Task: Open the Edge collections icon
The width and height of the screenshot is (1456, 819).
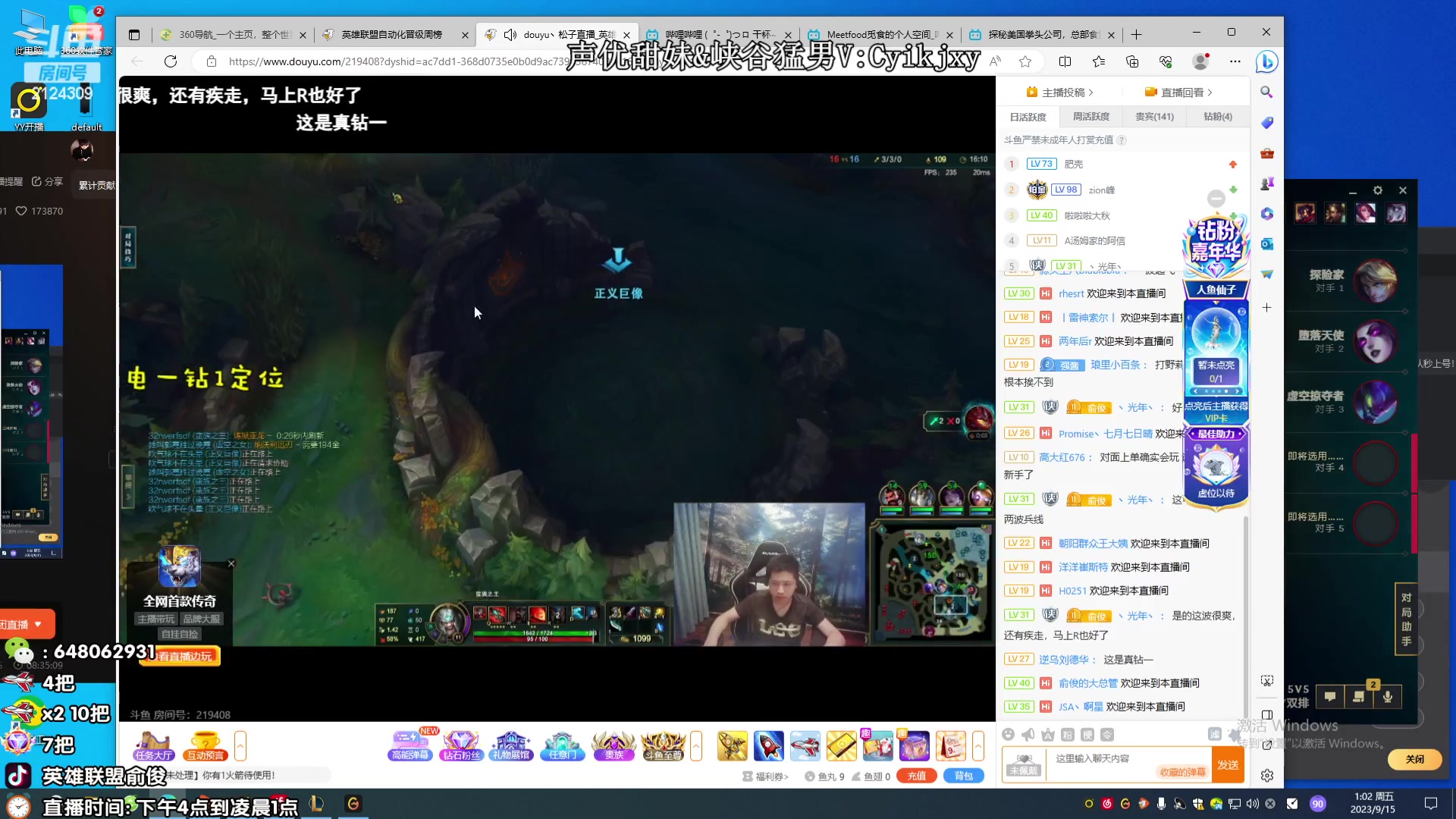Action: click(x=1132, y=61)
